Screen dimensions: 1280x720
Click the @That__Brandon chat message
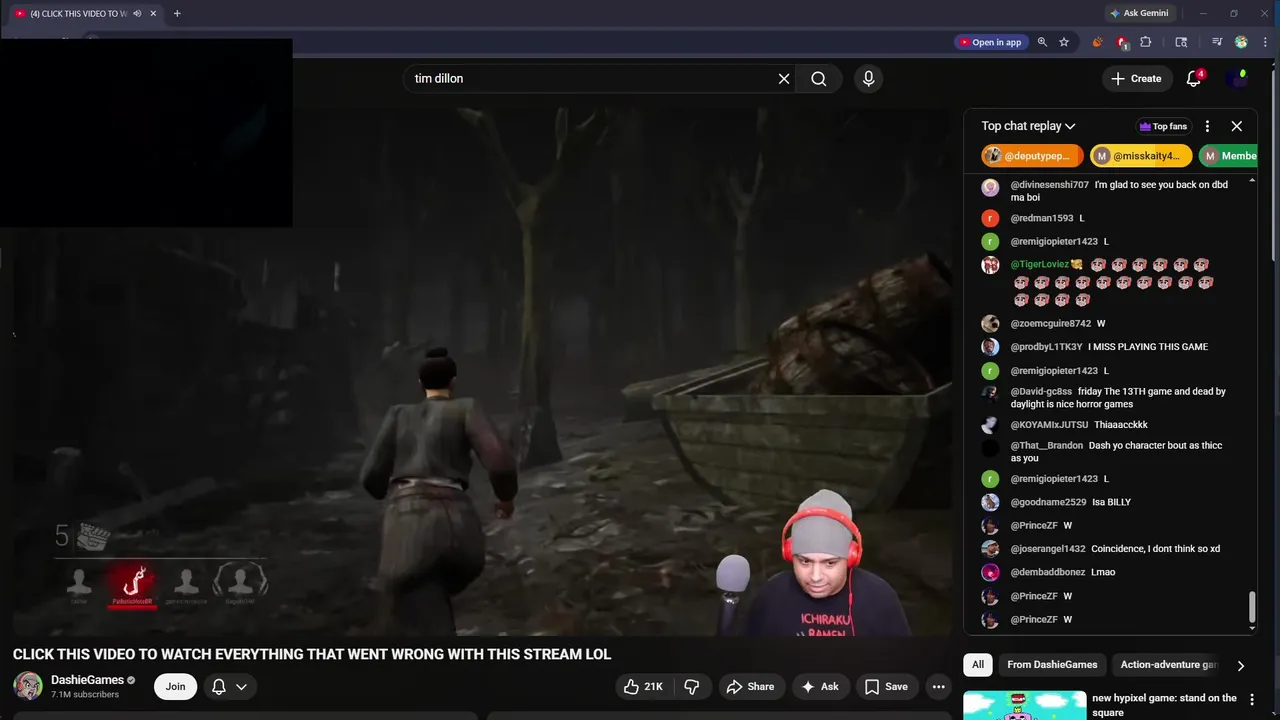point(1108,452)
